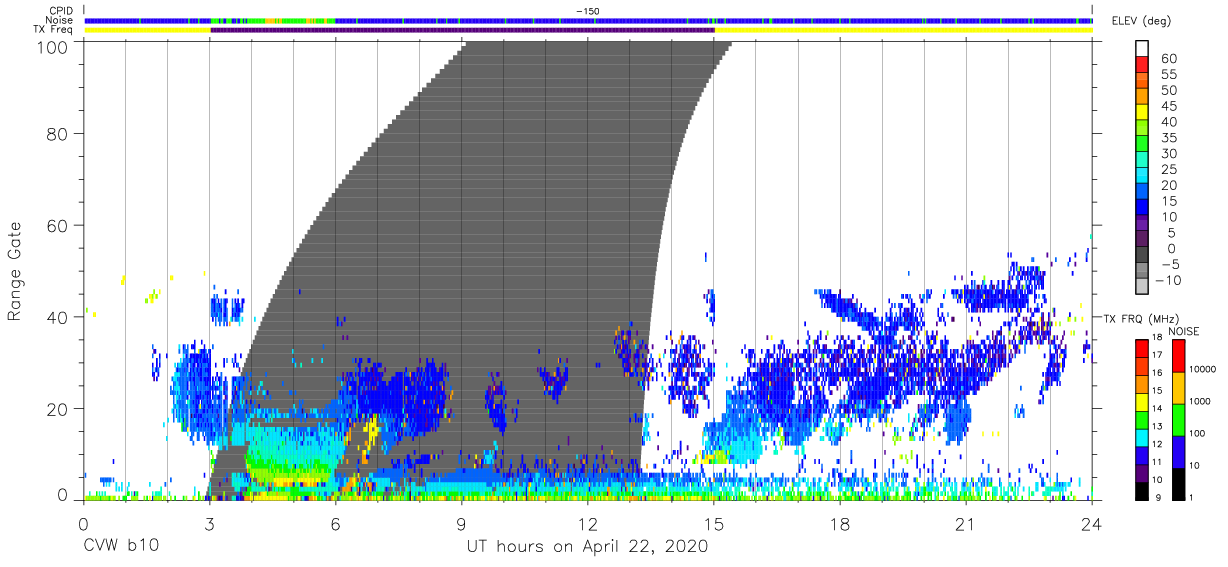Click the orange 45–50 degree elevation swatch
This screenshot has height=567, width=1228.
(x=1142, y=98)
